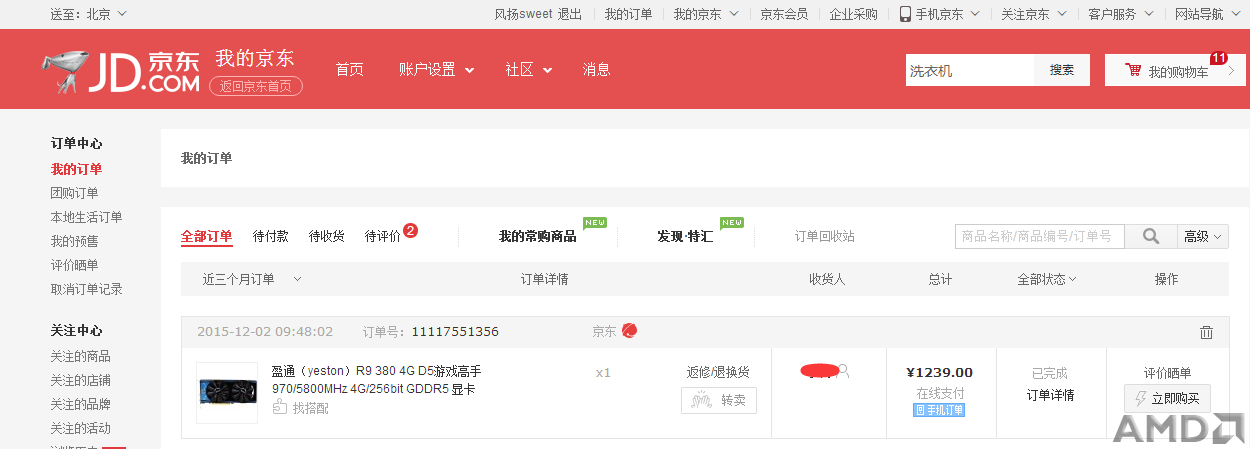Open 京东会员 link
Image resolution: width=1250 pixels, height=449 pixels.
(x=784, y=14)
